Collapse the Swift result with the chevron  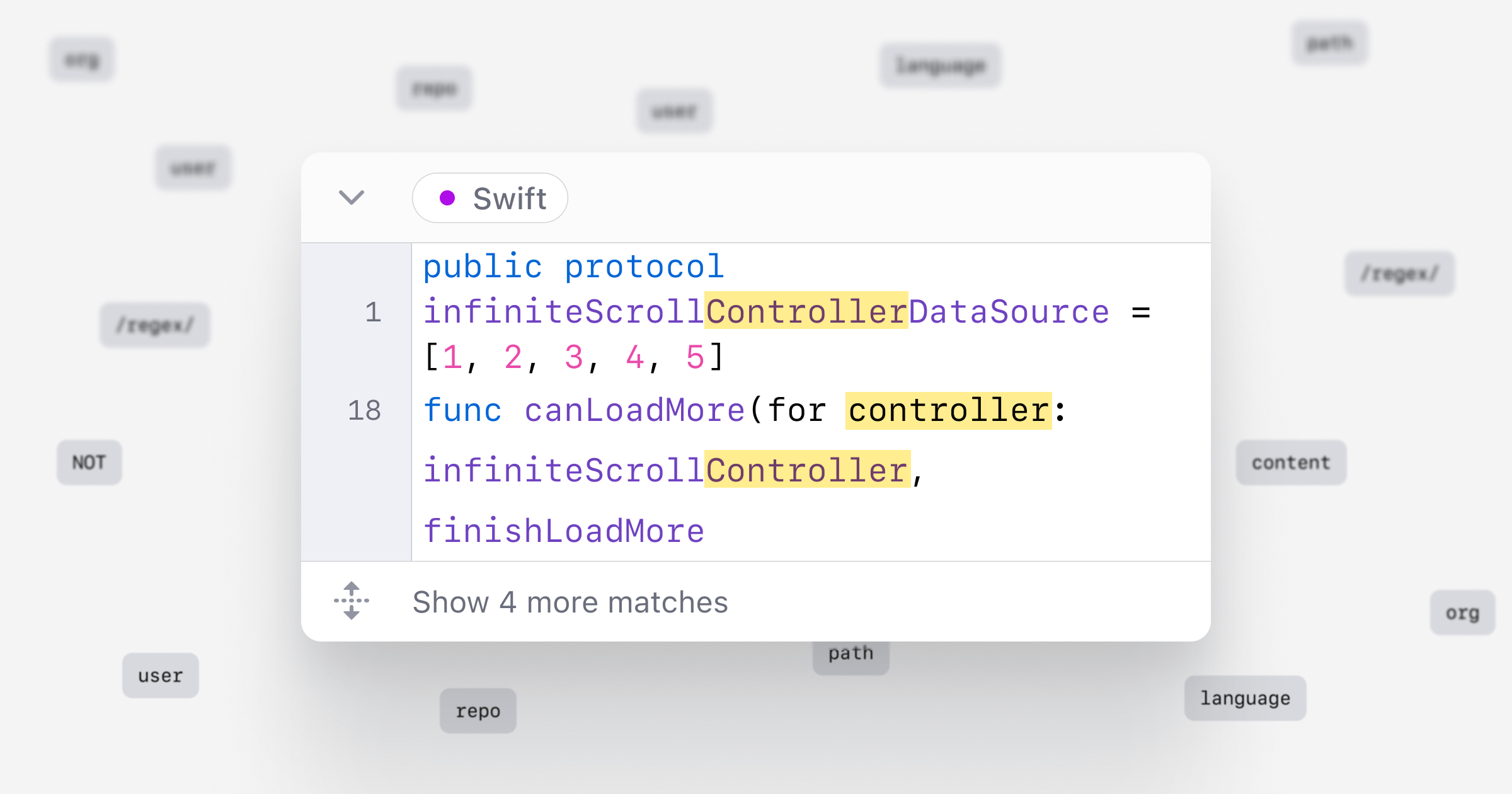[x=352, y=198]
